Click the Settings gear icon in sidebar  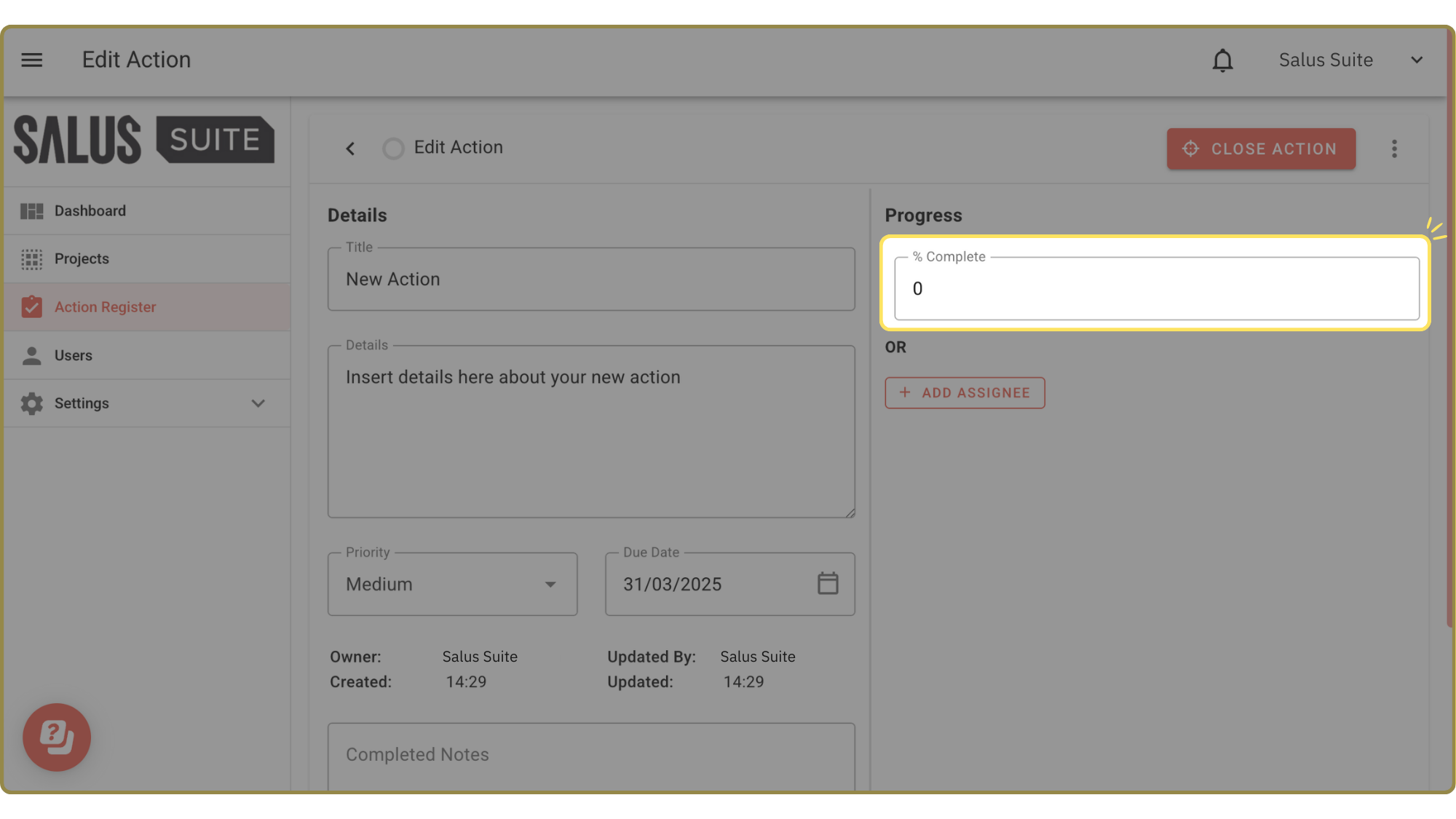(31, 403)
